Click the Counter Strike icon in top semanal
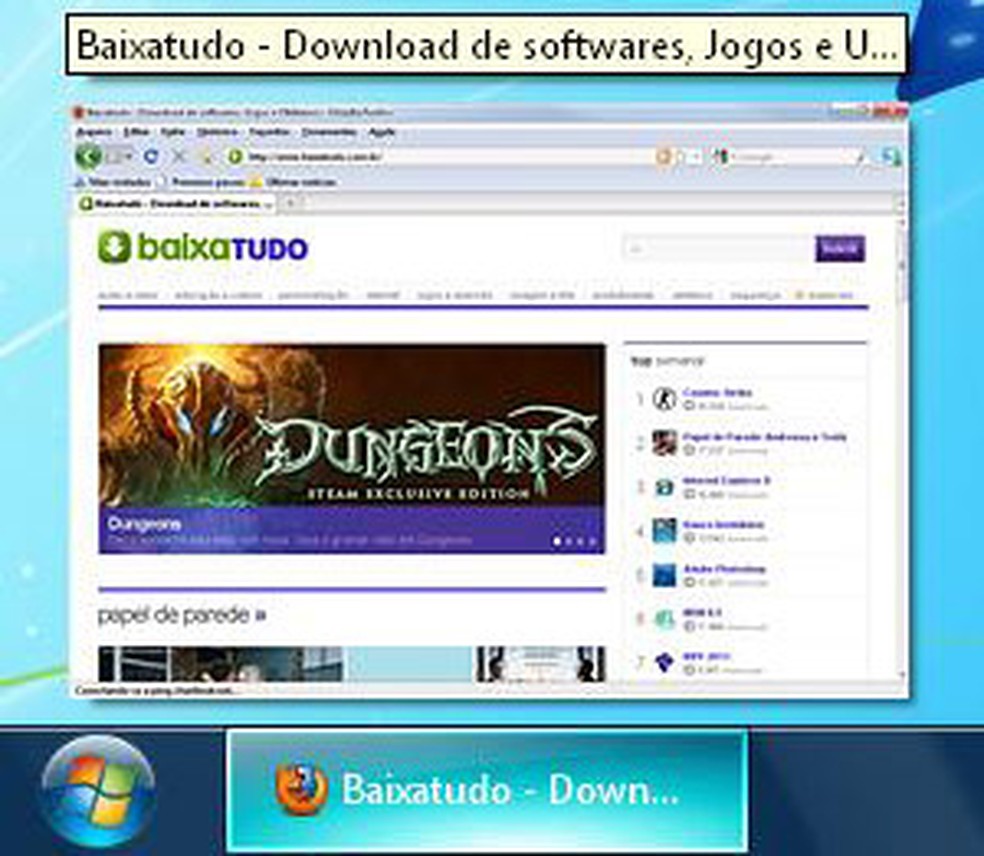984x856 pixels. (664, 399)
